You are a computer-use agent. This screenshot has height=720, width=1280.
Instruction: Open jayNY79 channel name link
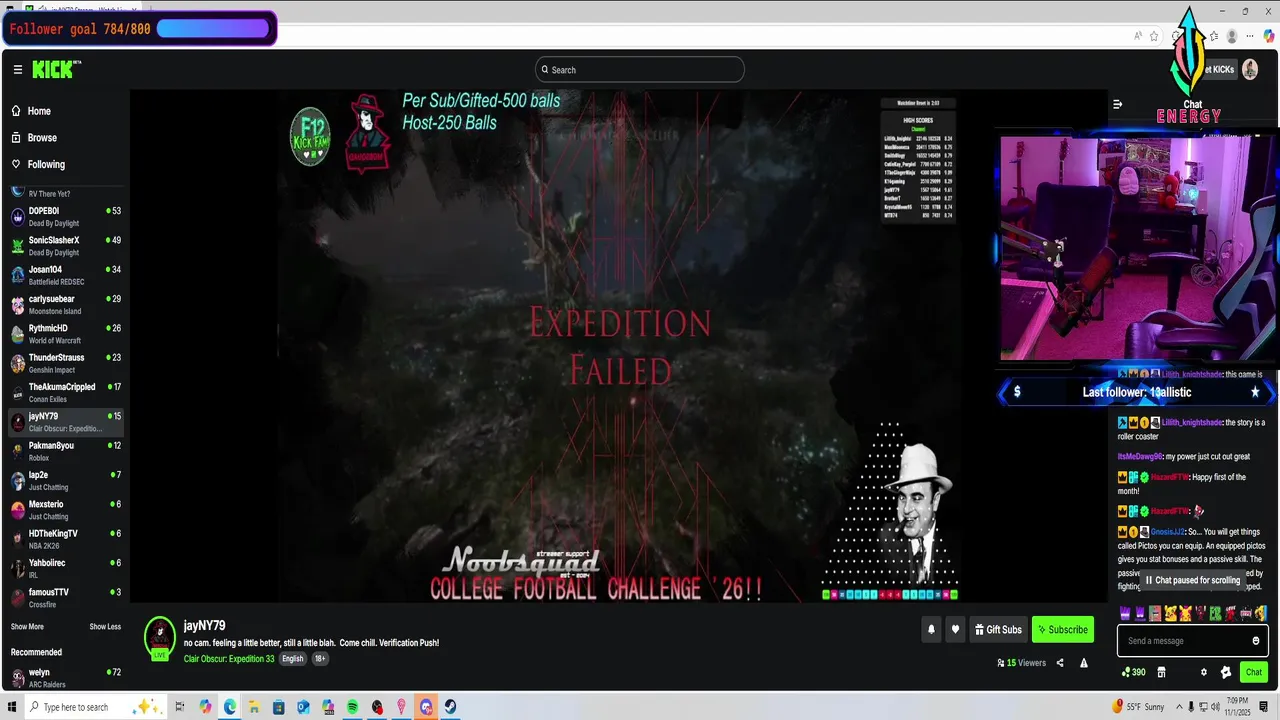tap(204, 626)
